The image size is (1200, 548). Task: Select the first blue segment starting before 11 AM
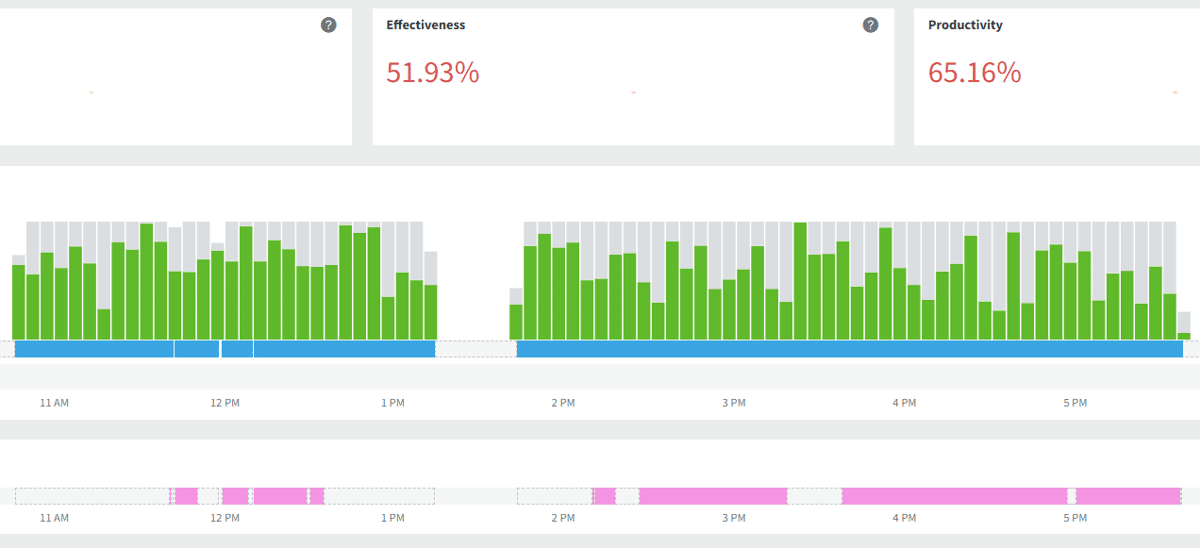tap(94, 349)
